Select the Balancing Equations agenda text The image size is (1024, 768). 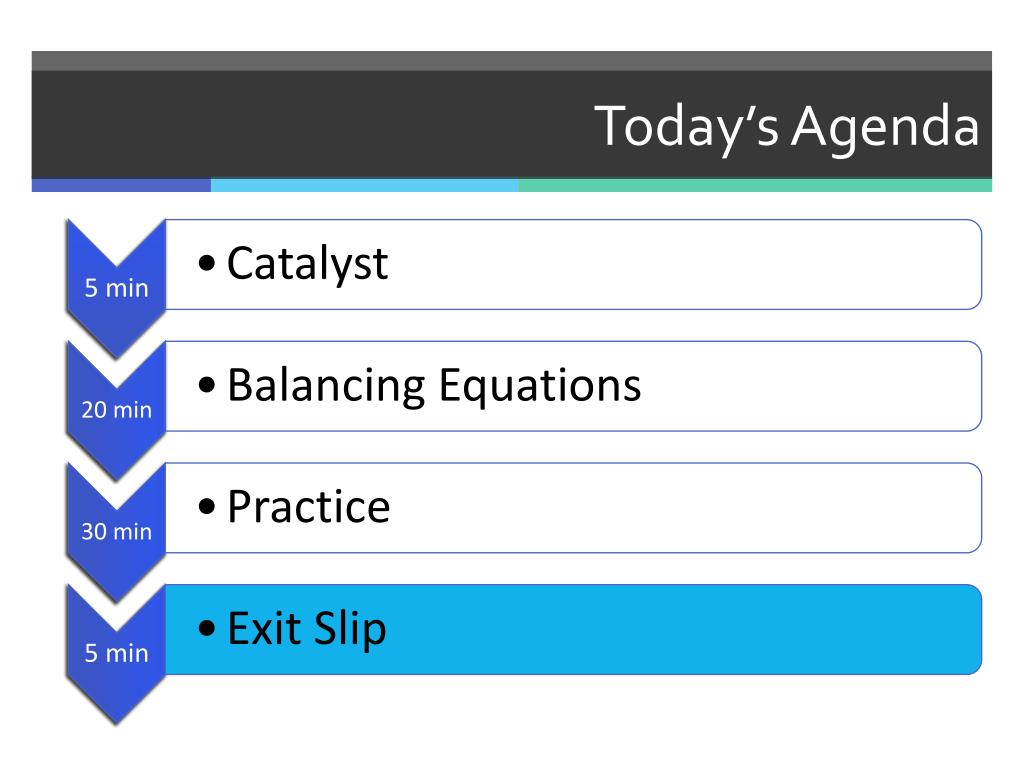[x=434, y=385]
